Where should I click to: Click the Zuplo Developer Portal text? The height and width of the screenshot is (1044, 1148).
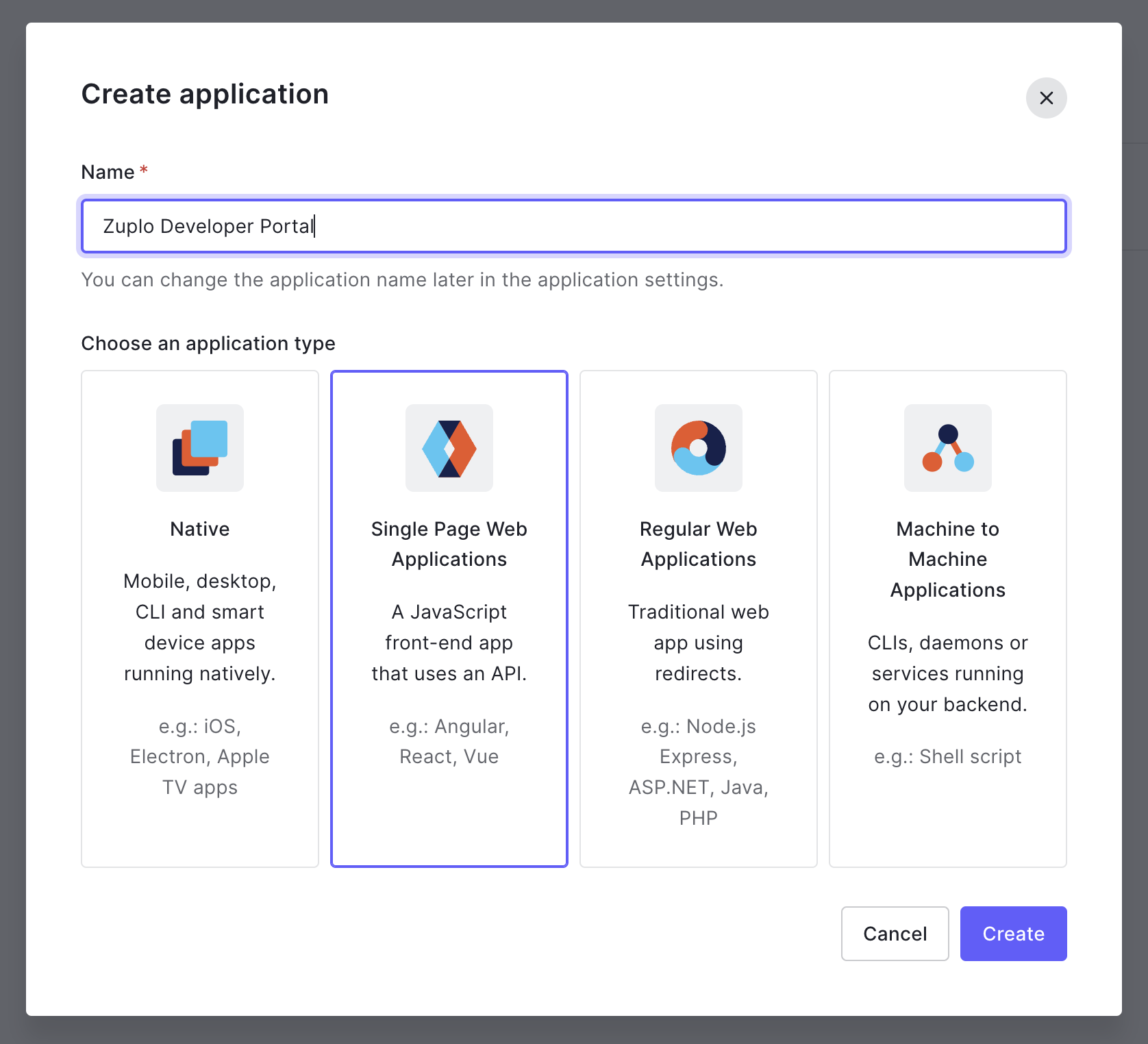[x=207, y=226]
